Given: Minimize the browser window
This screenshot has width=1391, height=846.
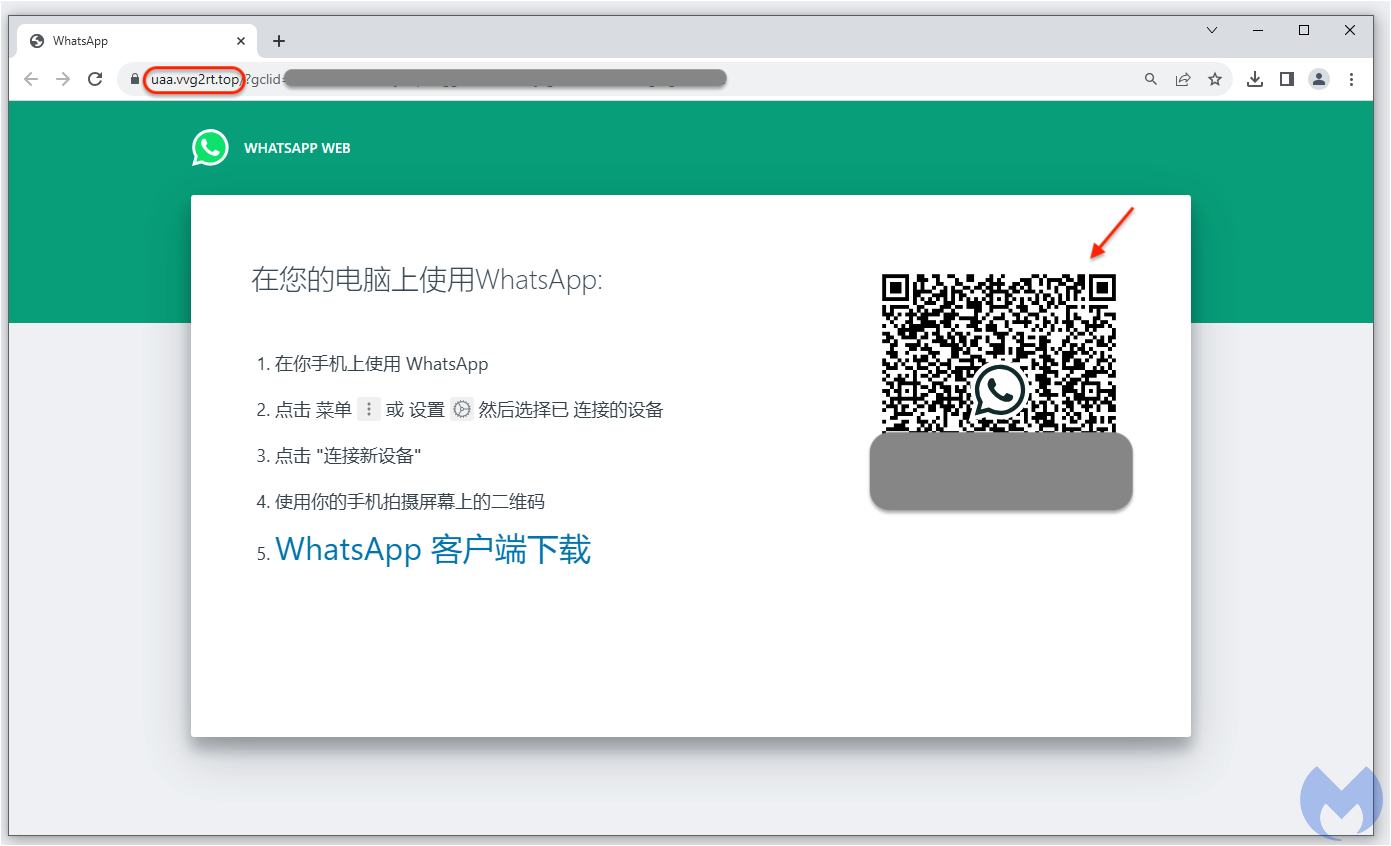Looking at the screenshot, I should pos(1258,30).
